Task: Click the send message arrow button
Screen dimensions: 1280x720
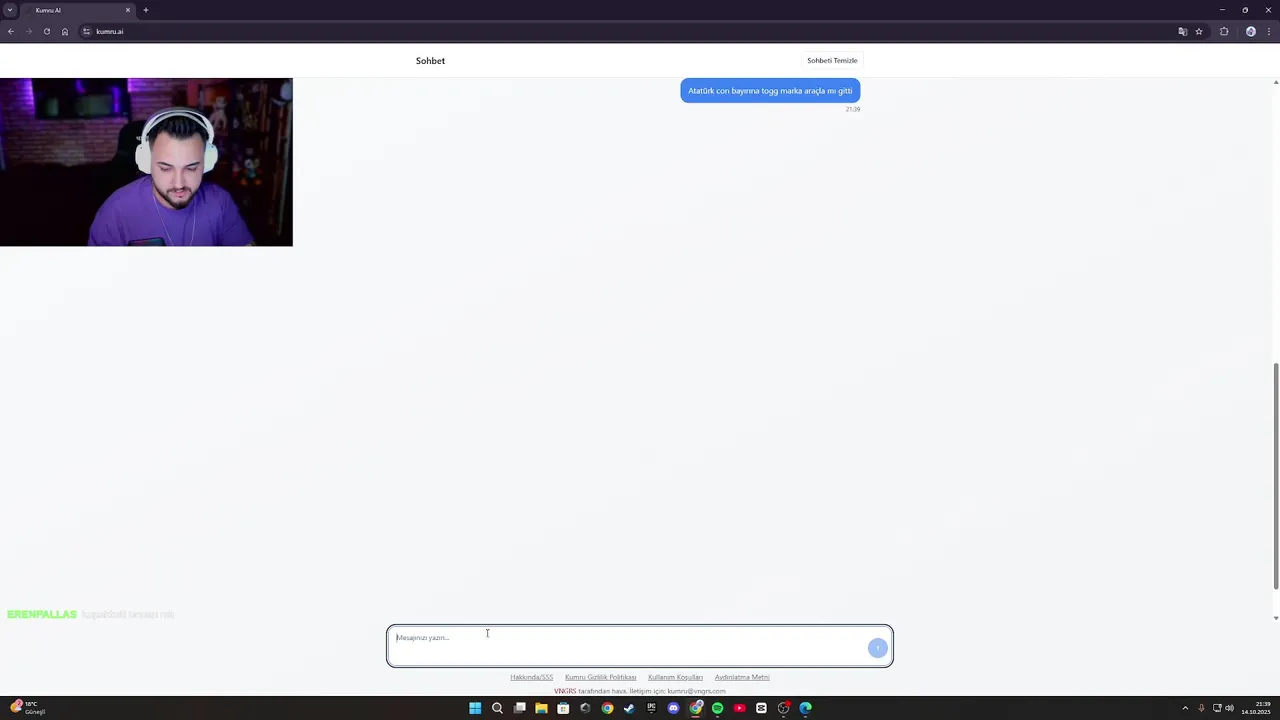Action: coord(877,648)
